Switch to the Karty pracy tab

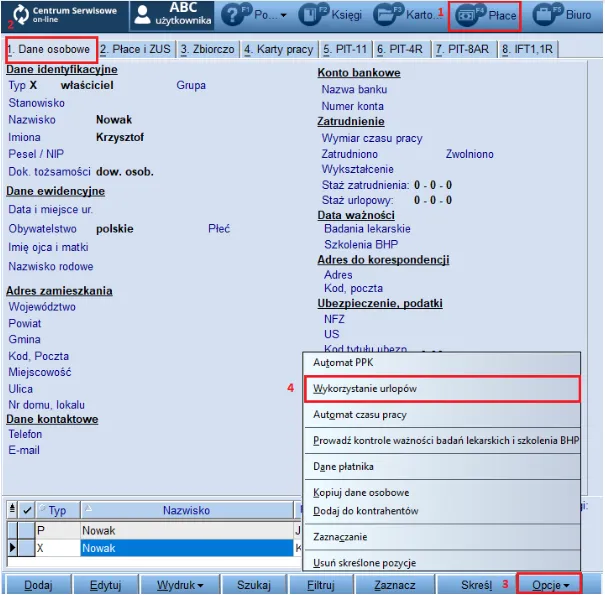[x=278, y=49]
